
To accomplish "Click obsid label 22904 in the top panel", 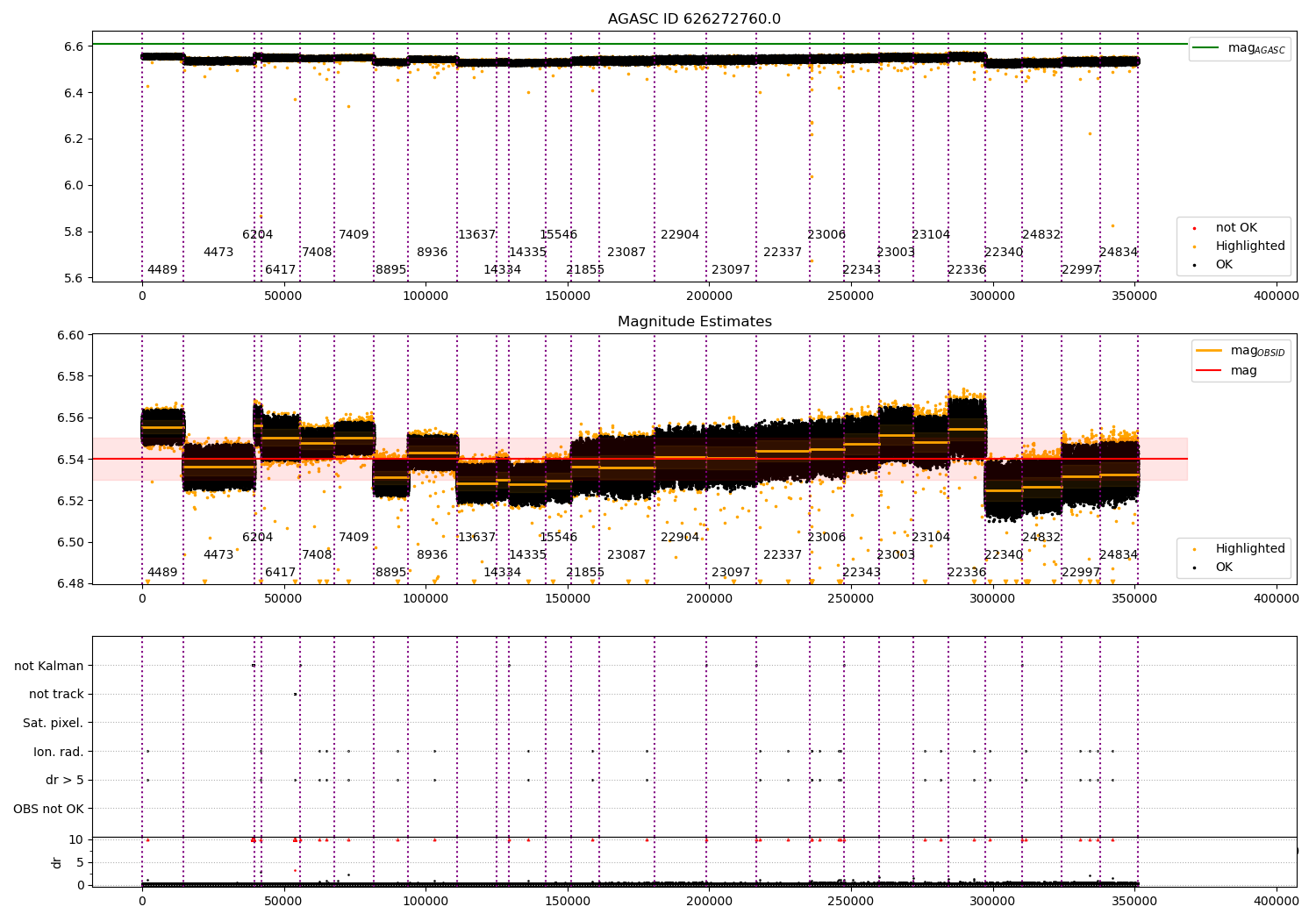I will coord(680,235).
